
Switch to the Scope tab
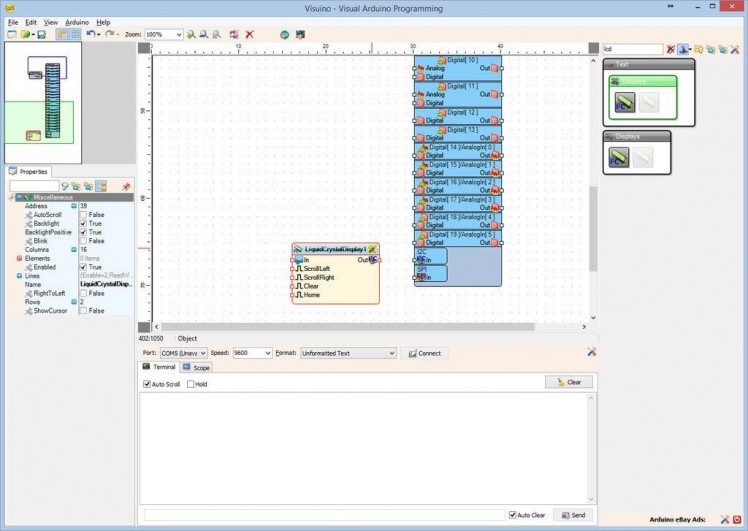(x=197, y=368)
